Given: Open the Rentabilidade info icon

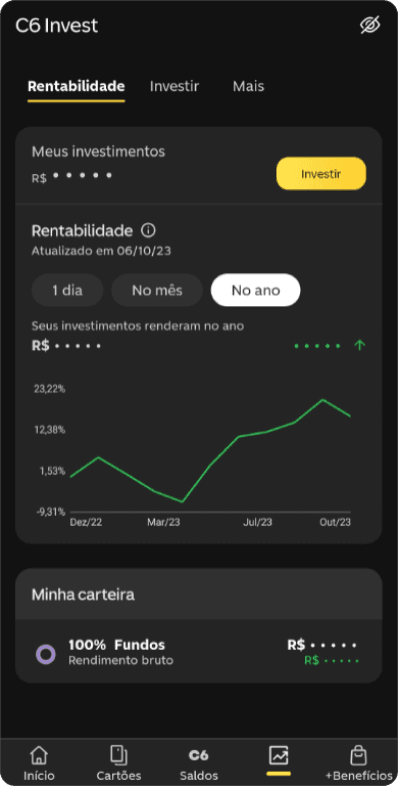Looking at the screenshot, I should (148, 231).
